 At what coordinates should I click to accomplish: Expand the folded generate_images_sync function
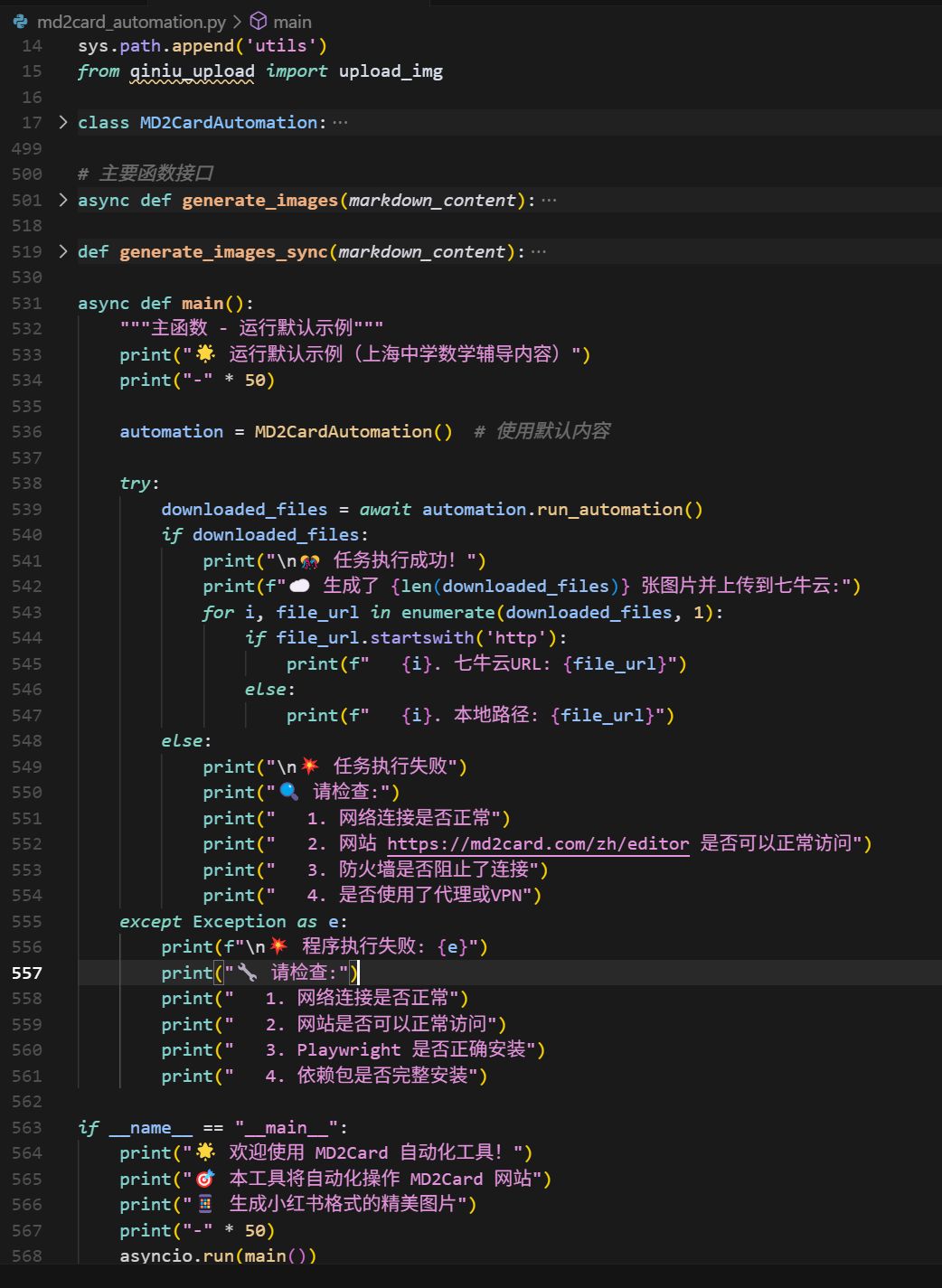pos(61,251)
